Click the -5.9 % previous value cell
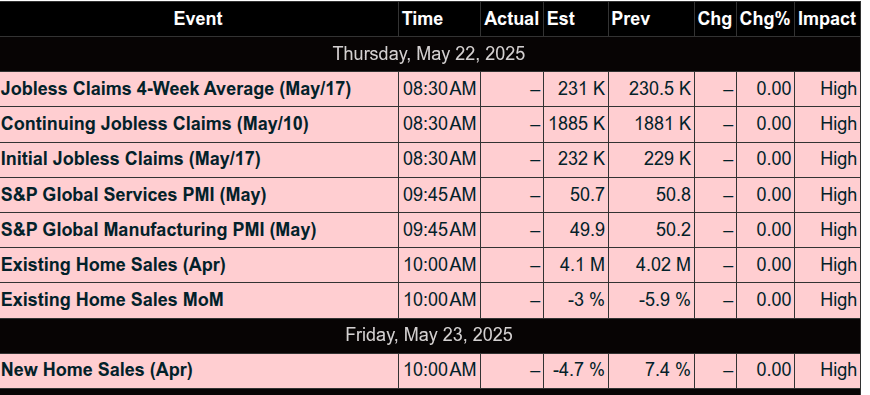This screenshot has height=395, width=870. click(651, 300)
